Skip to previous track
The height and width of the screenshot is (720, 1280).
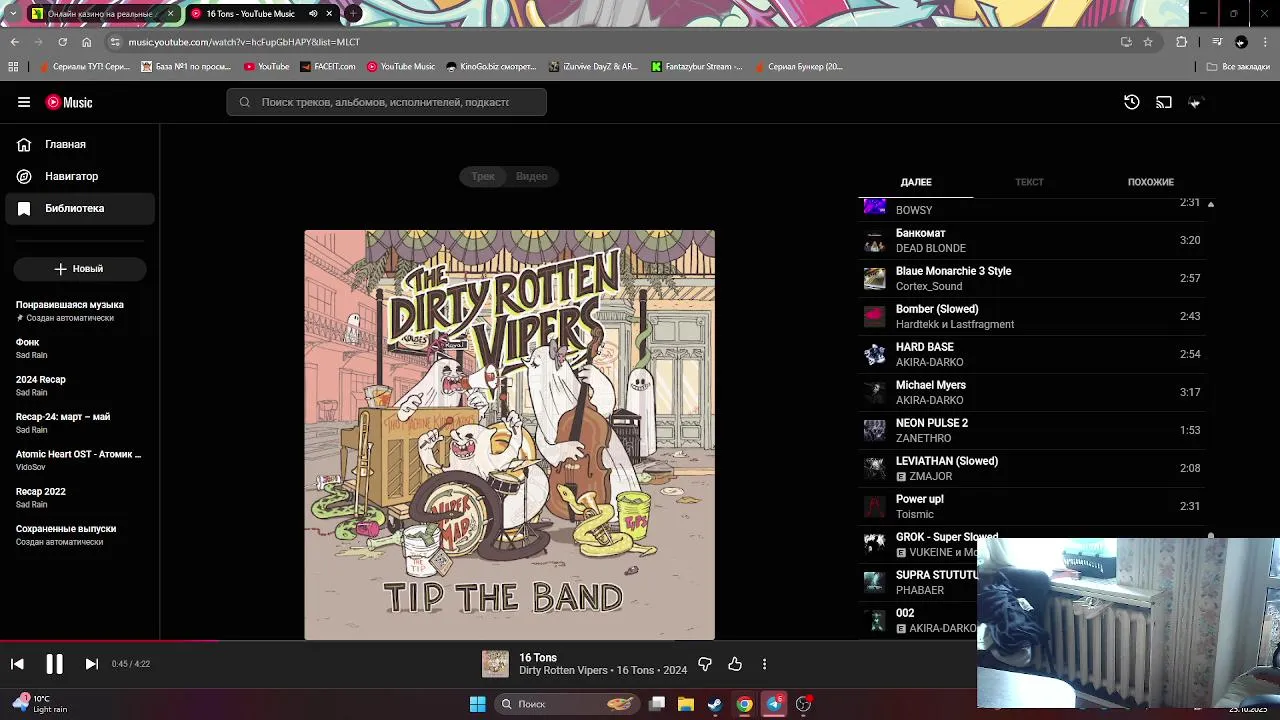[x=17, y=664]
